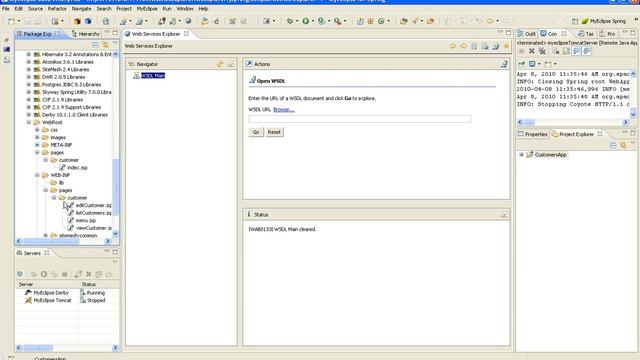The height and width of the screenshot is (360, 640).
Task: Toggle Link with Editor in Project Explorer
Action: tap(623, 145)
